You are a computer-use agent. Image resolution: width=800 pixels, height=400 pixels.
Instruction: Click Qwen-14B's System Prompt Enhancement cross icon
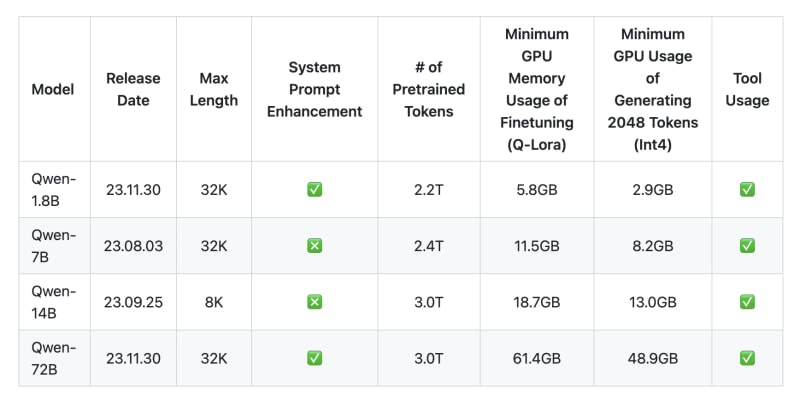click(314, 302)
